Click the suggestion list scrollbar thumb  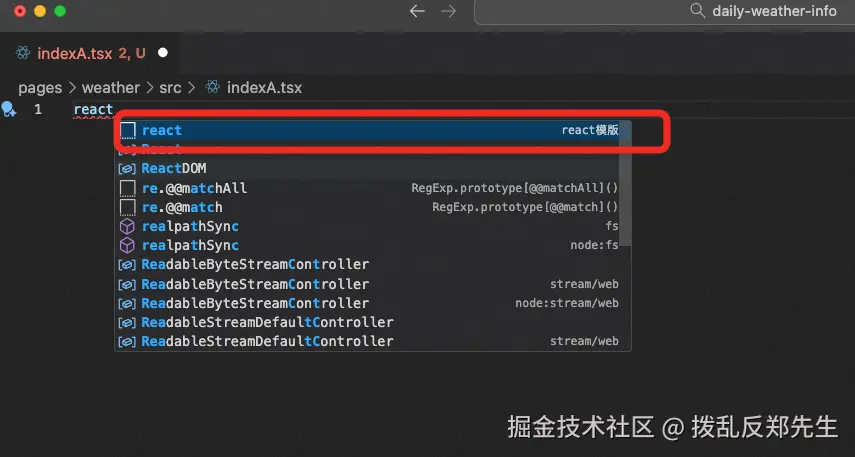coord(625,185)
